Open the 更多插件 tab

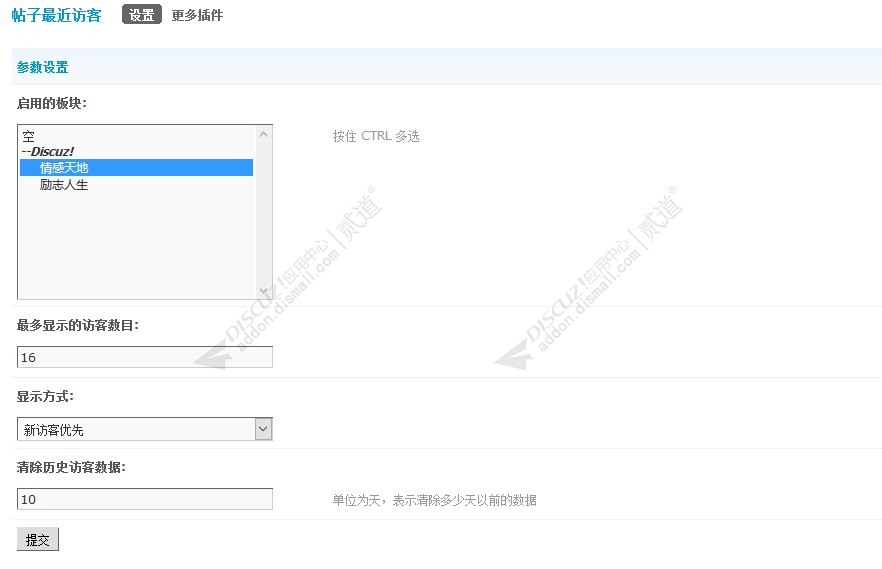tap(197, 15)
